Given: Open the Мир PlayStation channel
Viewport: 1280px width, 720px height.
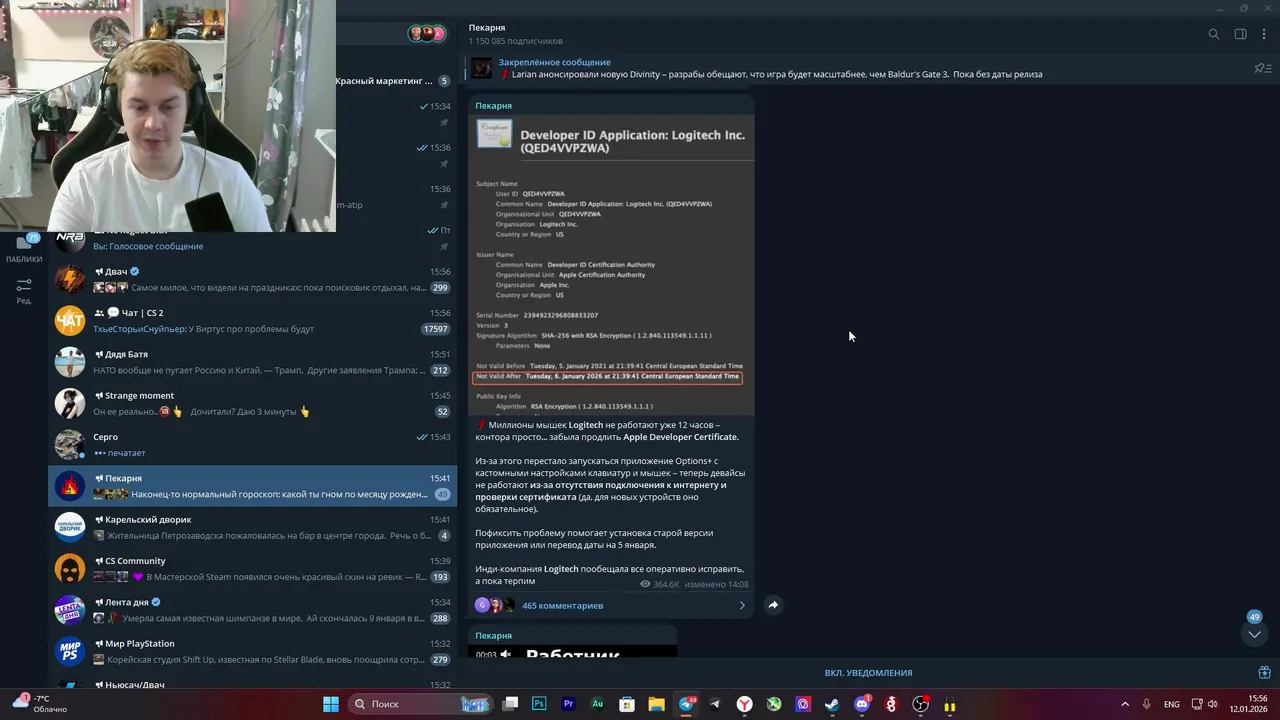Looking at the screenshot, I should tap(253, 651).
